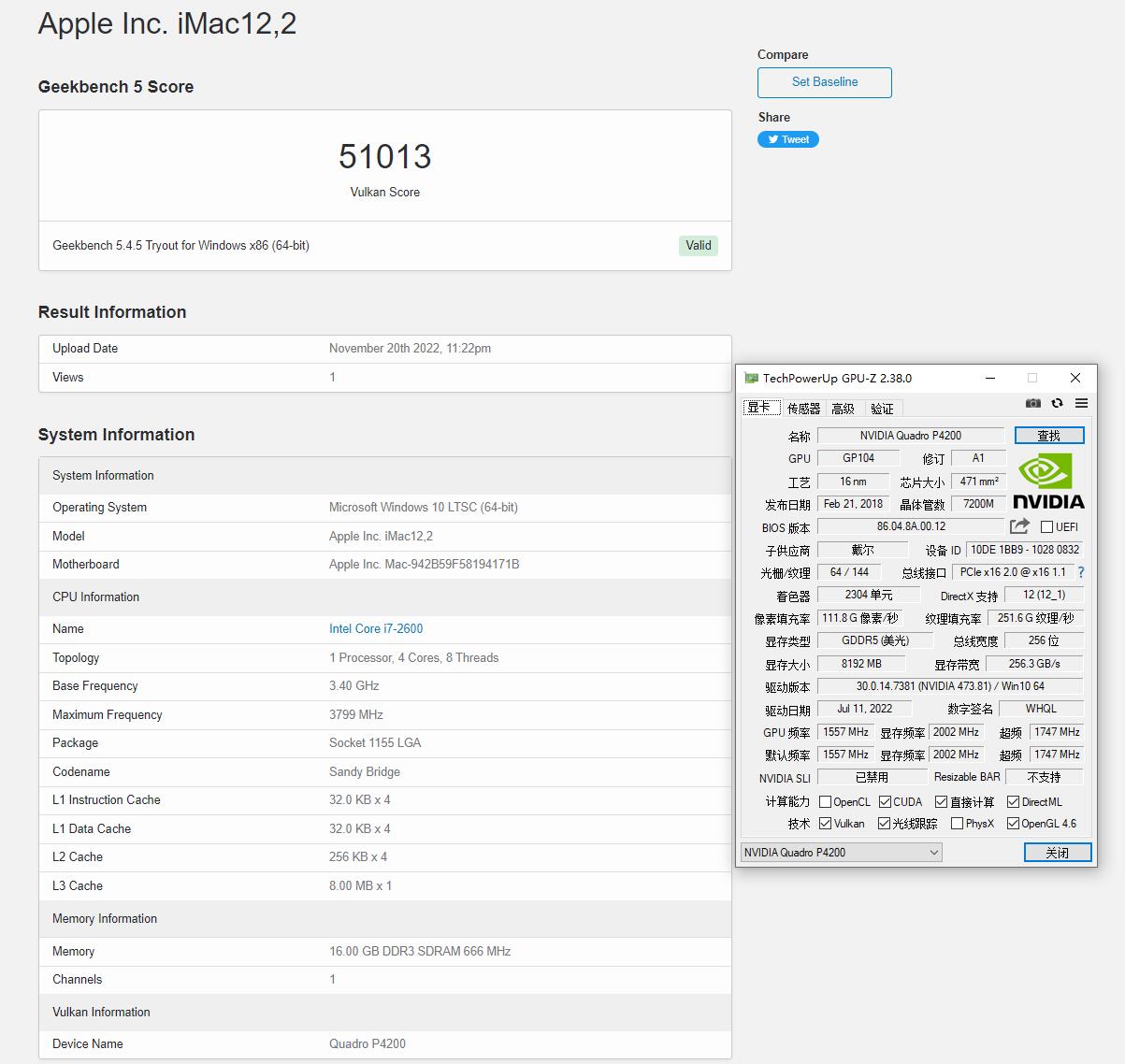Image resolution: width=1125 pixels, height=1064 pixels.
Task: Open the Intel Core i7-2600 link
Action: tap(376, 628)
